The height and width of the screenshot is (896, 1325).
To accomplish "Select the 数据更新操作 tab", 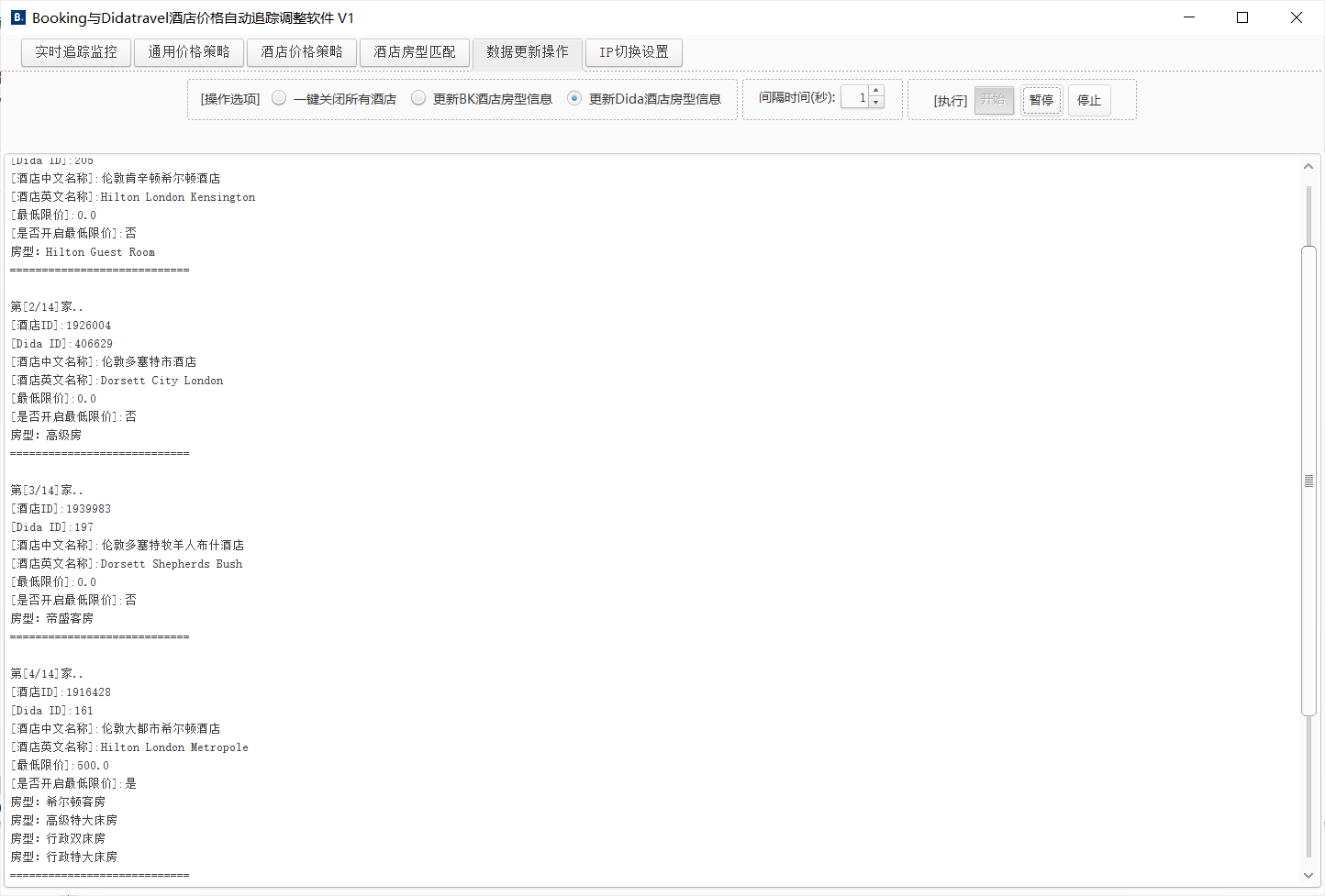I will point(528,52).
